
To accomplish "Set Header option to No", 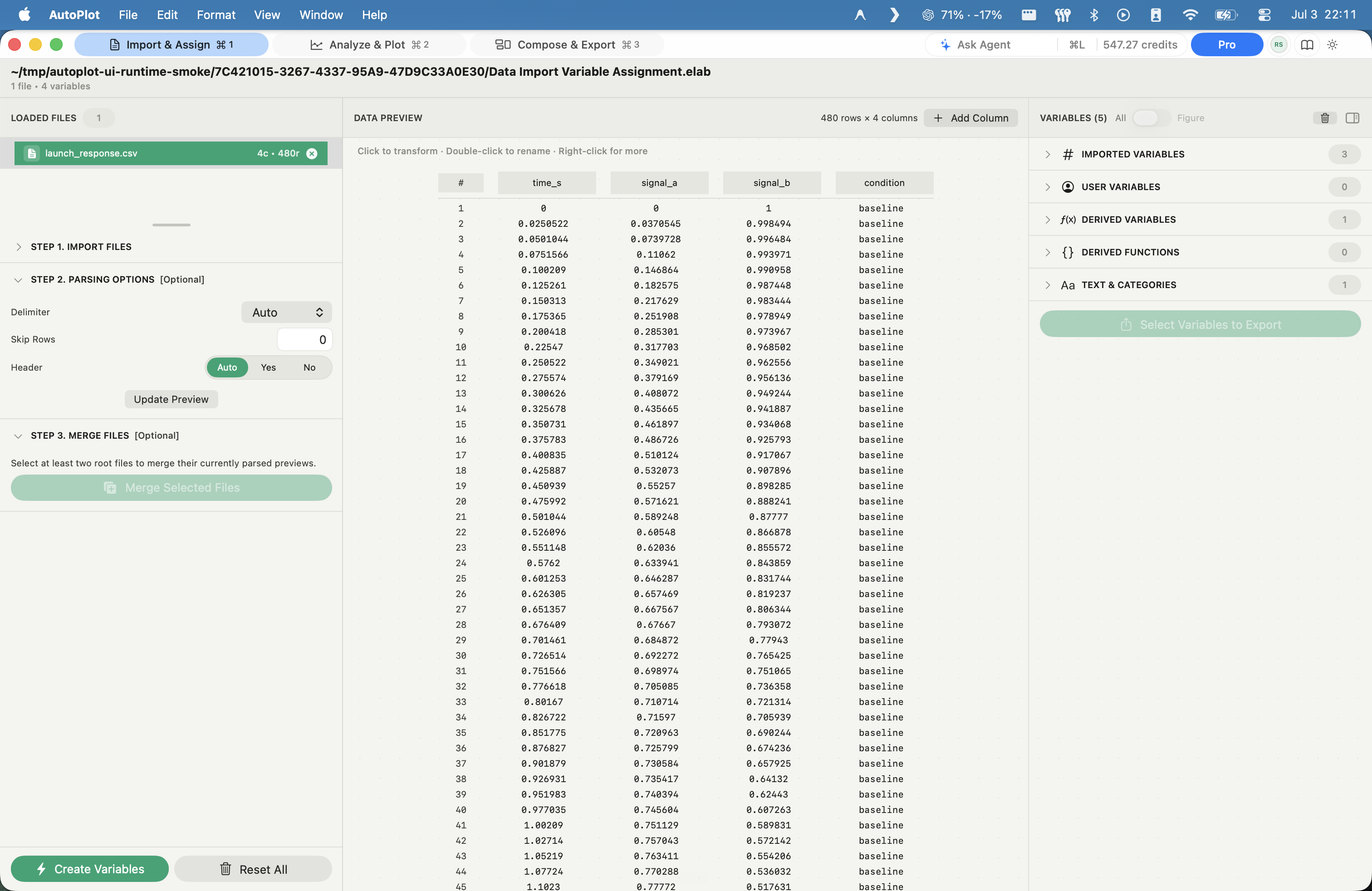I will (x=309, y=367).
